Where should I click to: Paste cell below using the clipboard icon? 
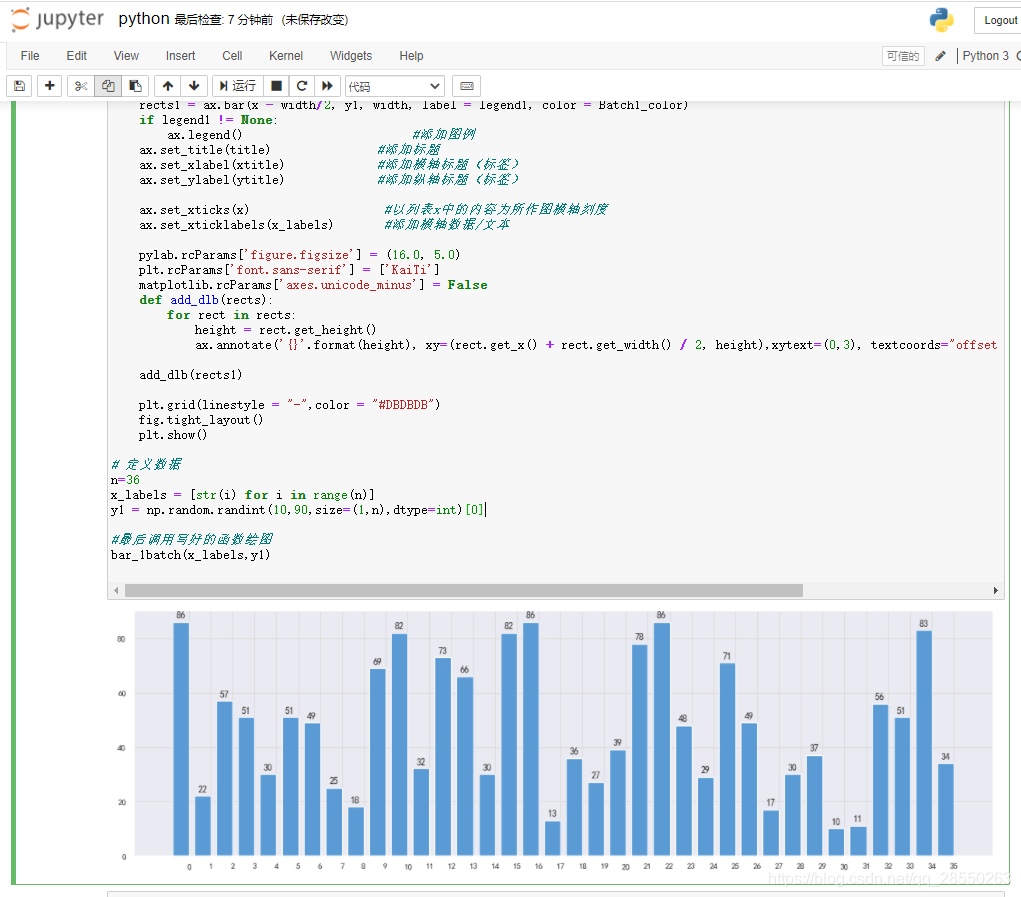(135, 86)
